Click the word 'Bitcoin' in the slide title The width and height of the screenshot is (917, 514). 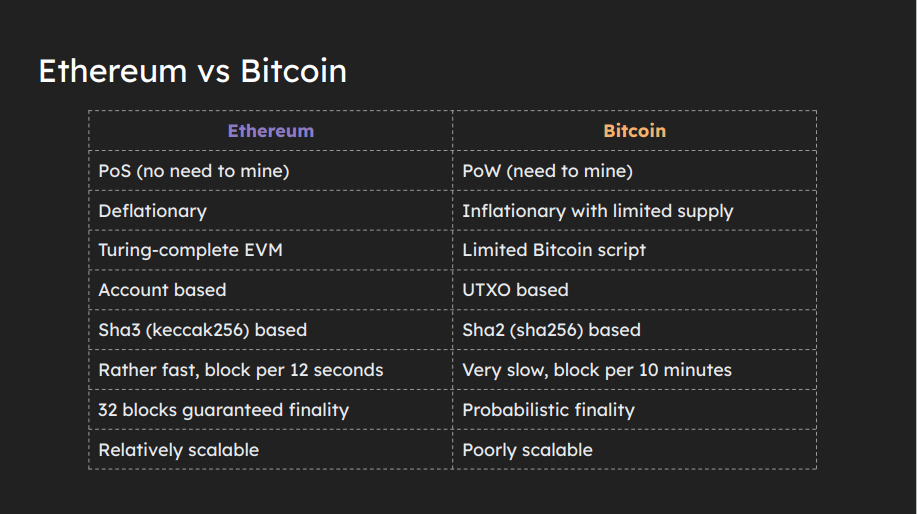(x=294, y=71)
